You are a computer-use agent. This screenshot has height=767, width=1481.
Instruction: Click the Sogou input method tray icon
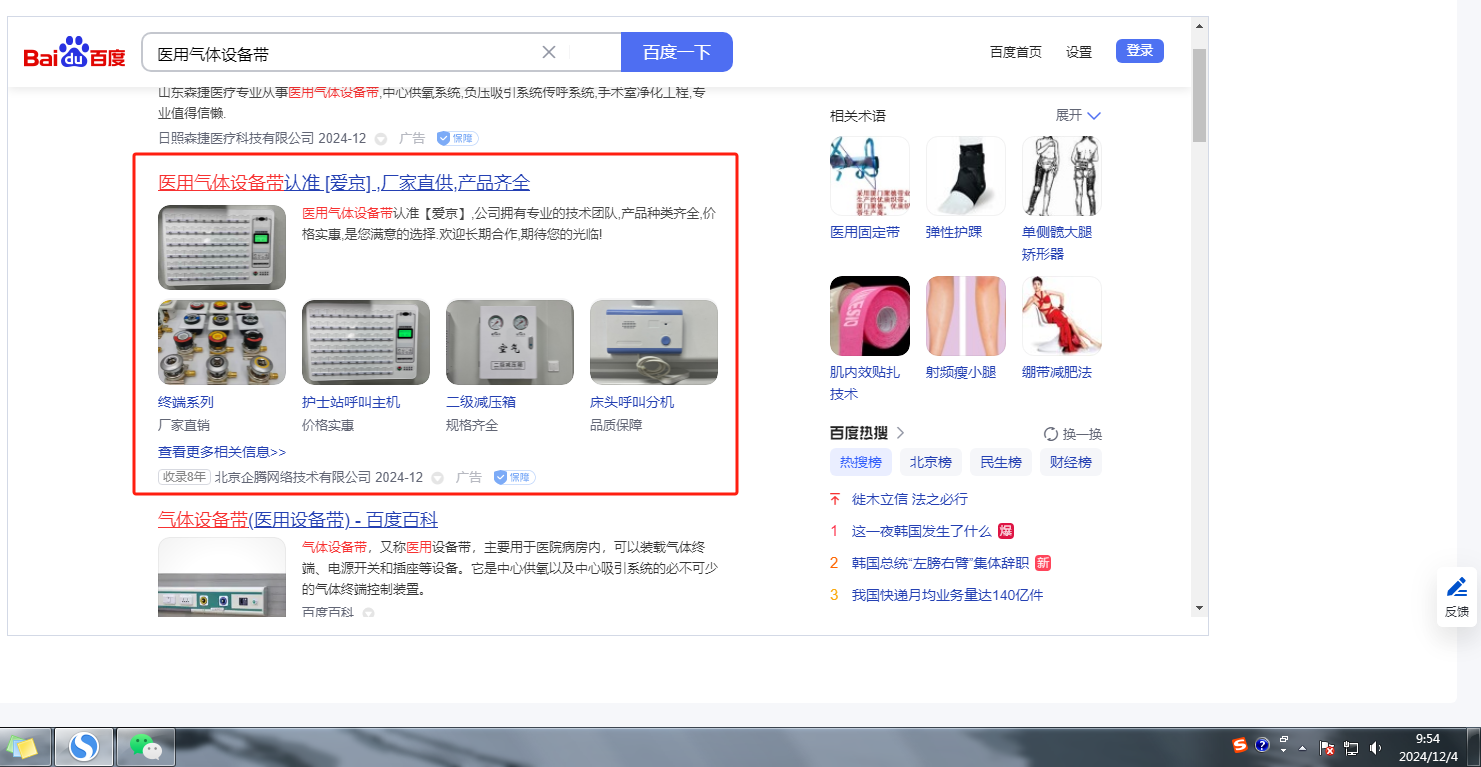(1240, 745)
